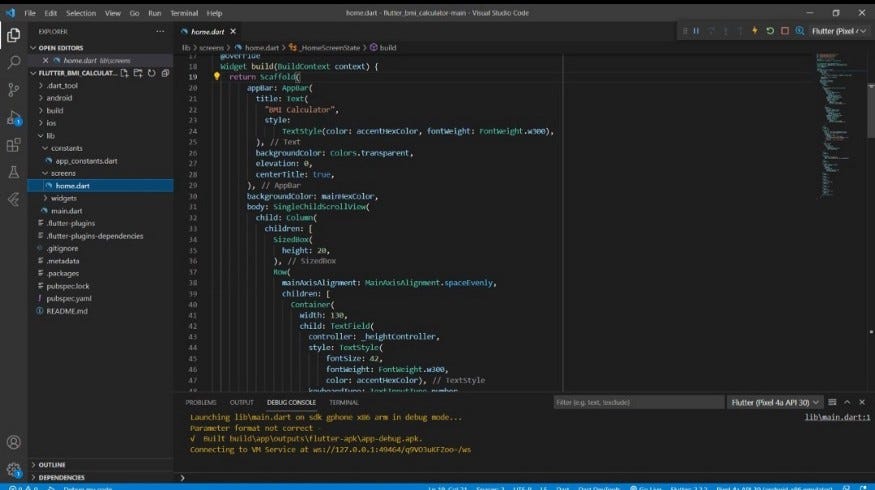Select the Debug Console tab
Screen dimensions: 875x490
click(291, 402)
